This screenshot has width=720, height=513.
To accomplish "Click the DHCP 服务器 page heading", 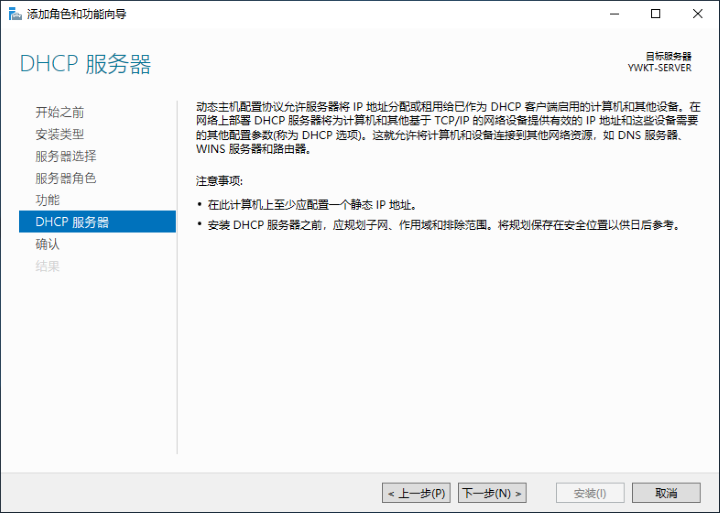I will [x=85, y=64].
